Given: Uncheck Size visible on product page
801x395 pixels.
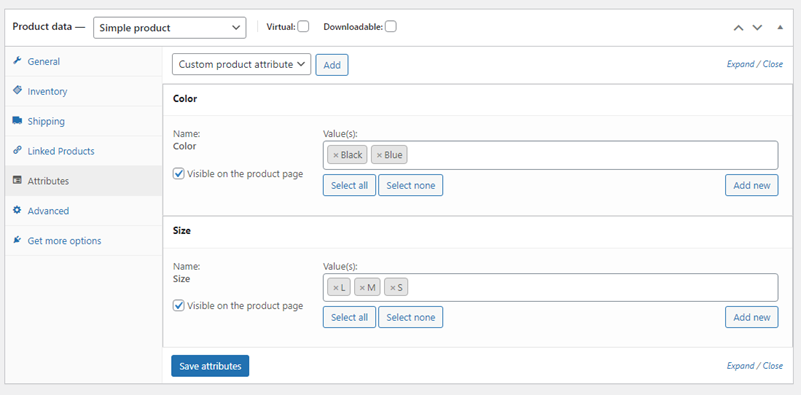Looking at the screenshot, I should click(178, 306).
